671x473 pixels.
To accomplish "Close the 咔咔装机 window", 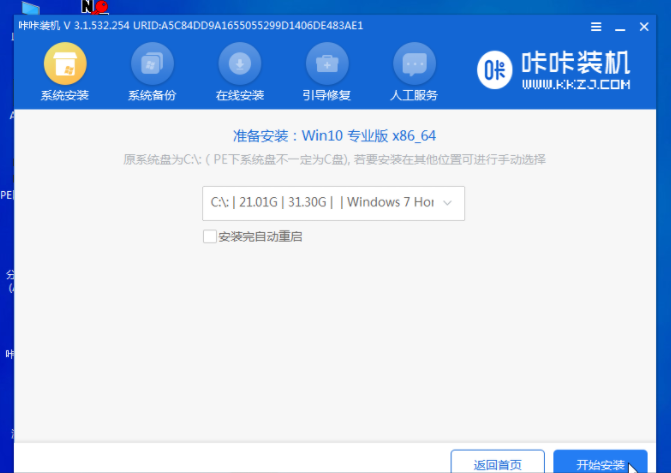I will [643, 25].
